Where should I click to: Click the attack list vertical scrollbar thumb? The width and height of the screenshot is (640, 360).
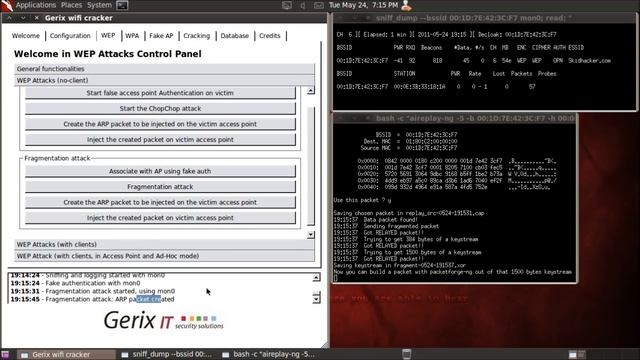(311, 165)
